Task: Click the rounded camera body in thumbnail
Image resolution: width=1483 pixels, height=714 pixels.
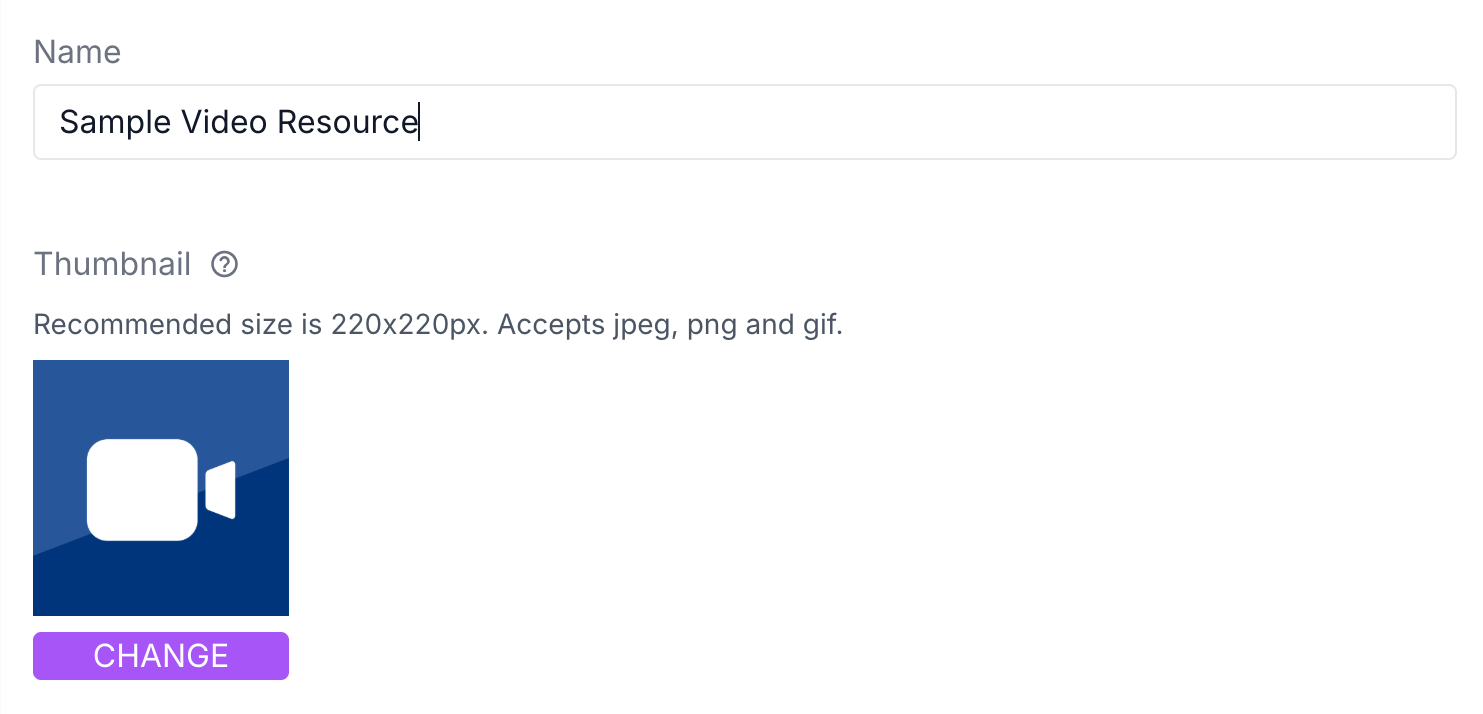Action: (x=142, y=490)
